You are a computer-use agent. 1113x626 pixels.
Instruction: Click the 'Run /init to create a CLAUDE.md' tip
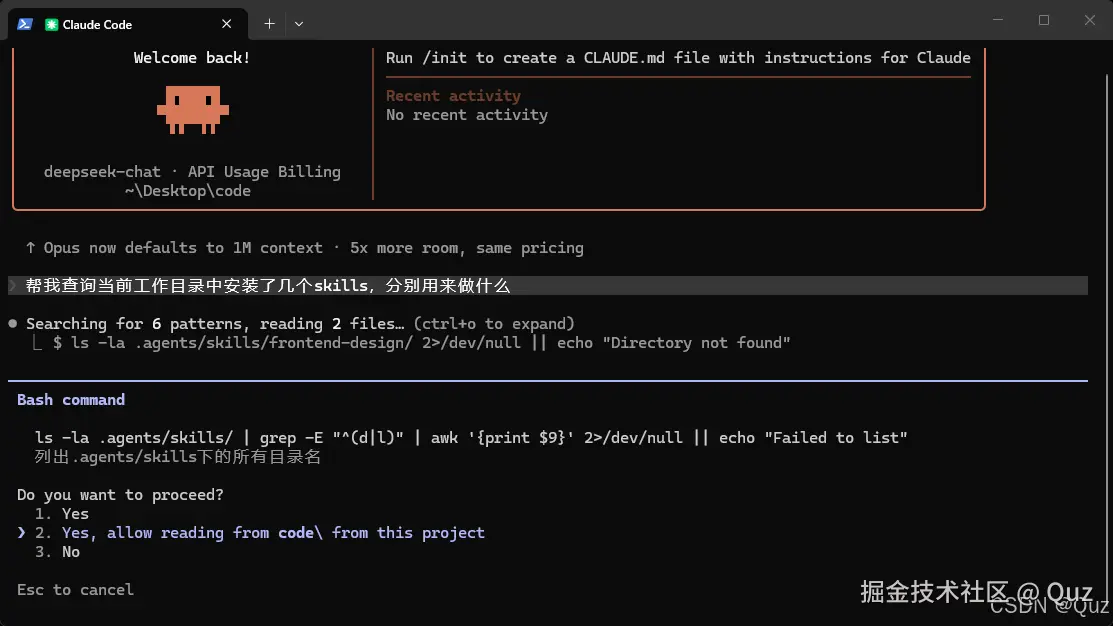[x=678, y=57]
